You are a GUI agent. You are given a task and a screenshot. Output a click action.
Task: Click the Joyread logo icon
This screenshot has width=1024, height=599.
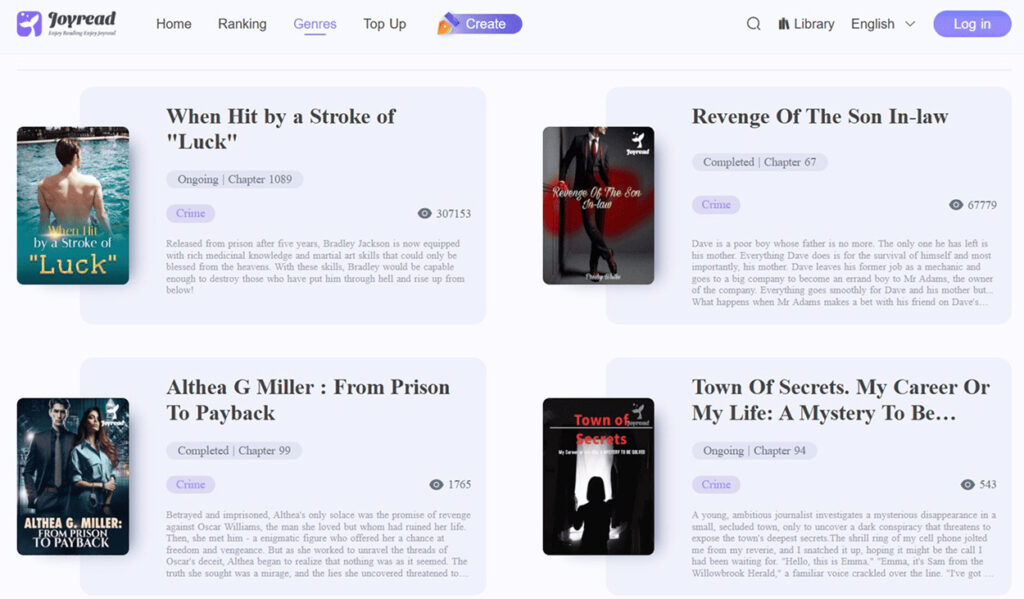click(x=29, y=24)
